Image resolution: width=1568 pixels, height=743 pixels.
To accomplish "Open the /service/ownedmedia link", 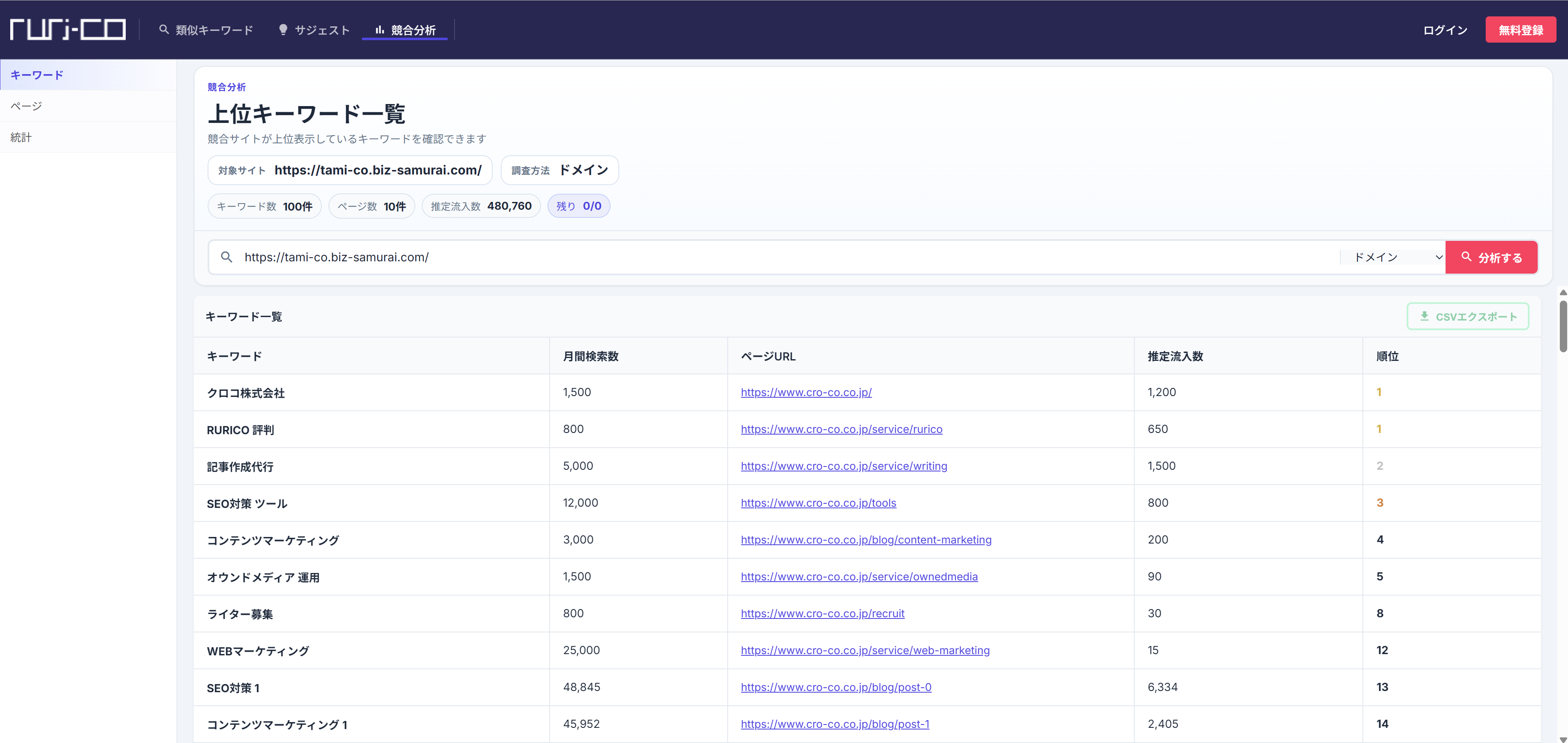I will click(859, 577).
